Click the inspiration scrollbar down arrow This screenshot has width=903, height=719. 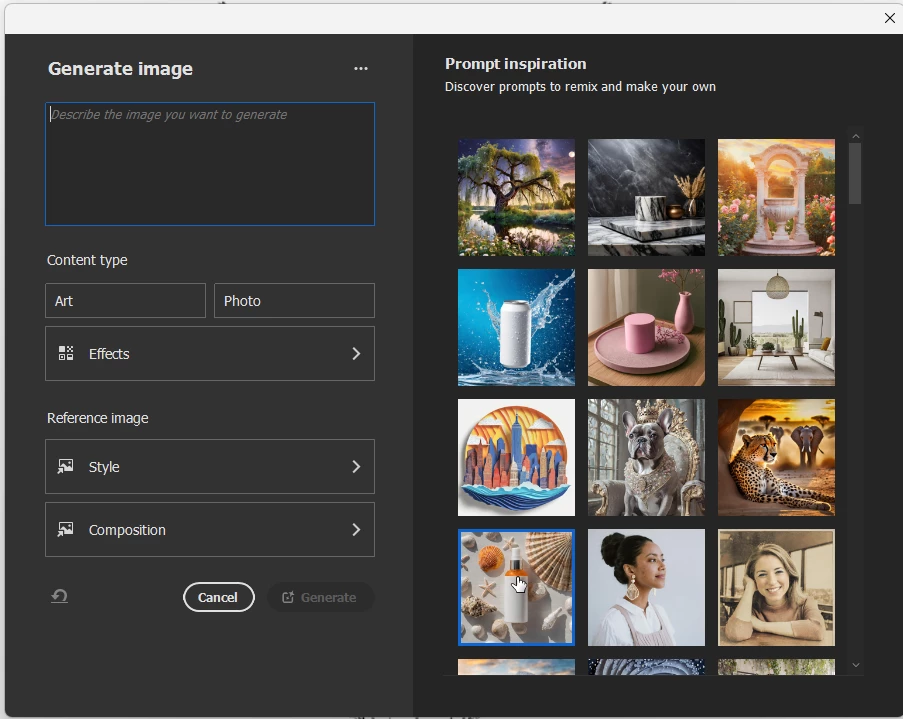click(856, 665)
